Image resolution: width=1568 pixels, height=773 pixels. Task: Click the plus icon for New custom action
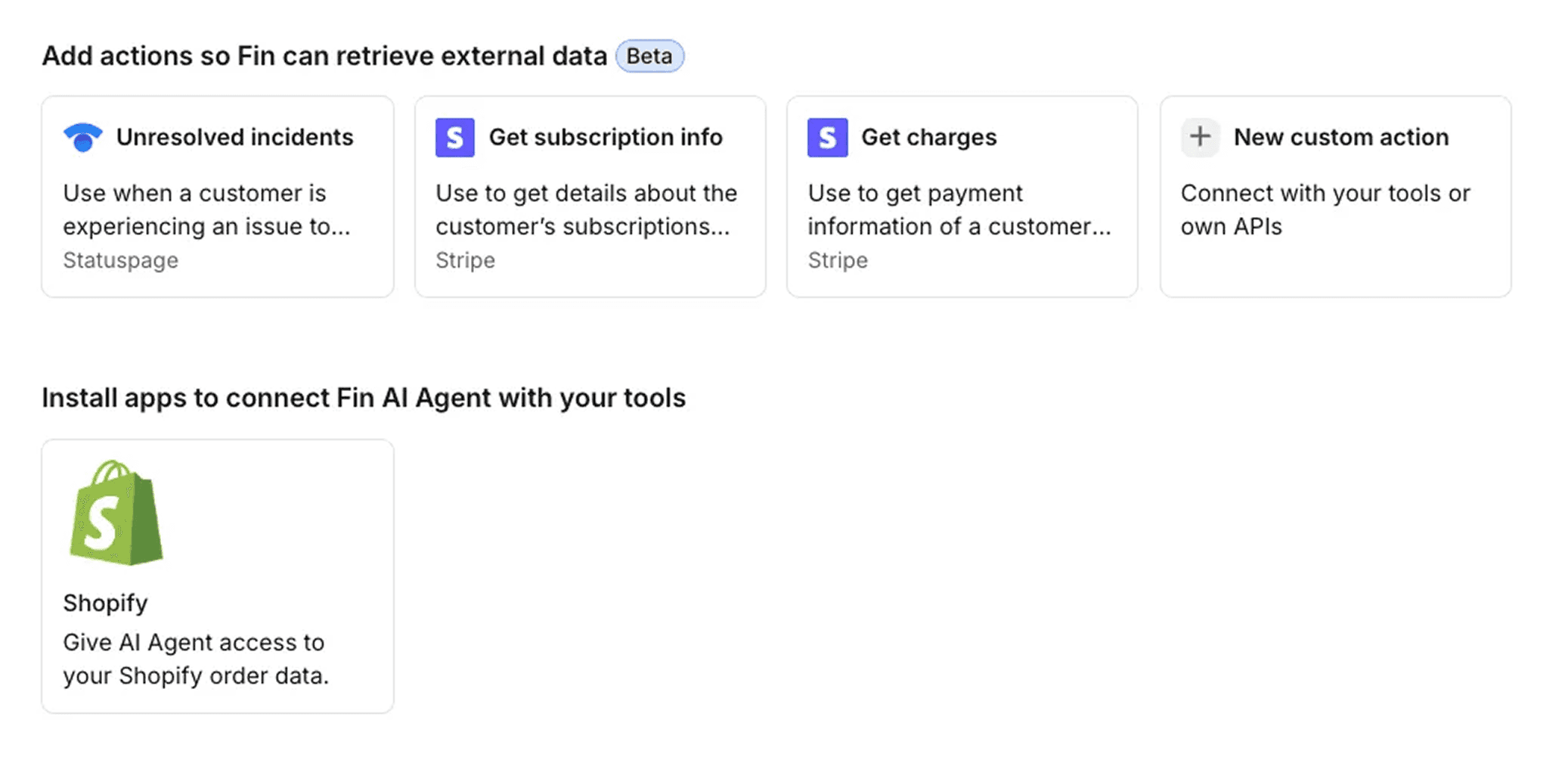[x=1200, y=138]
